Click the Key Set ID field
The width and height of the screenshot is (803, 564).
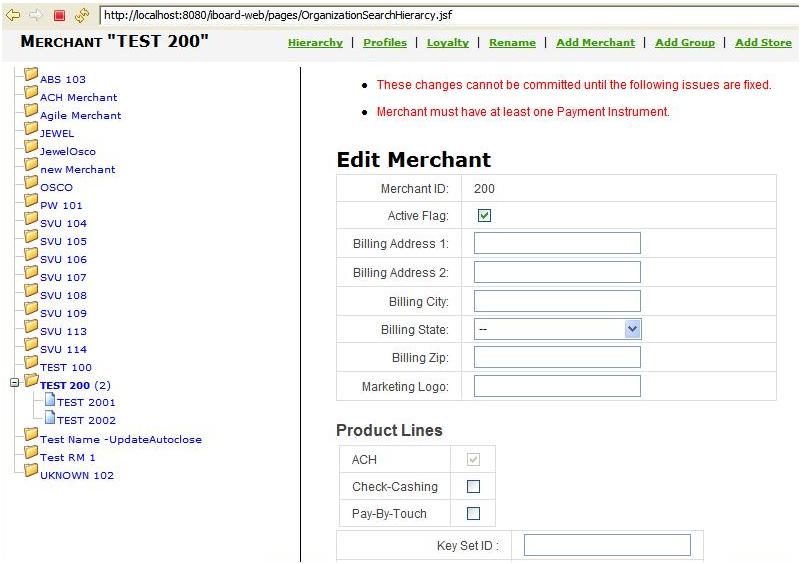click(x=607, y=545)
